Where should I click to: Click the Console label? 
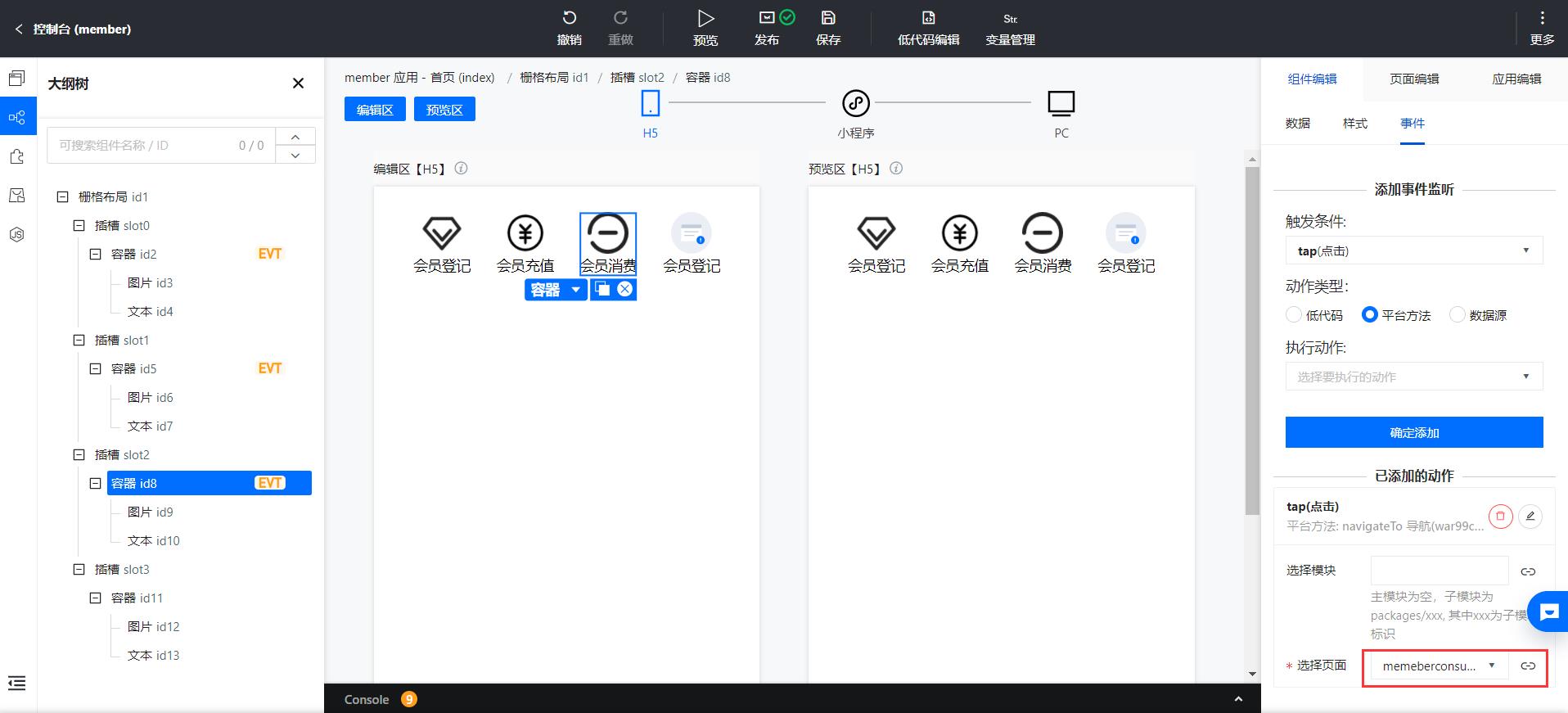click(367, 699)
